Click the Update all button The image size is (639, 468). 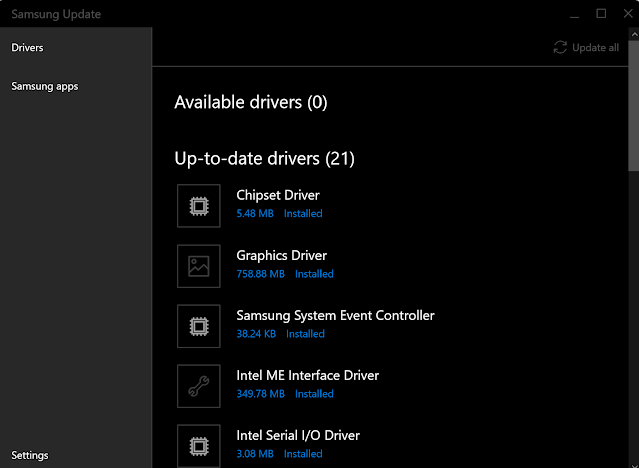pyautogui.click(x=586, y=48)
